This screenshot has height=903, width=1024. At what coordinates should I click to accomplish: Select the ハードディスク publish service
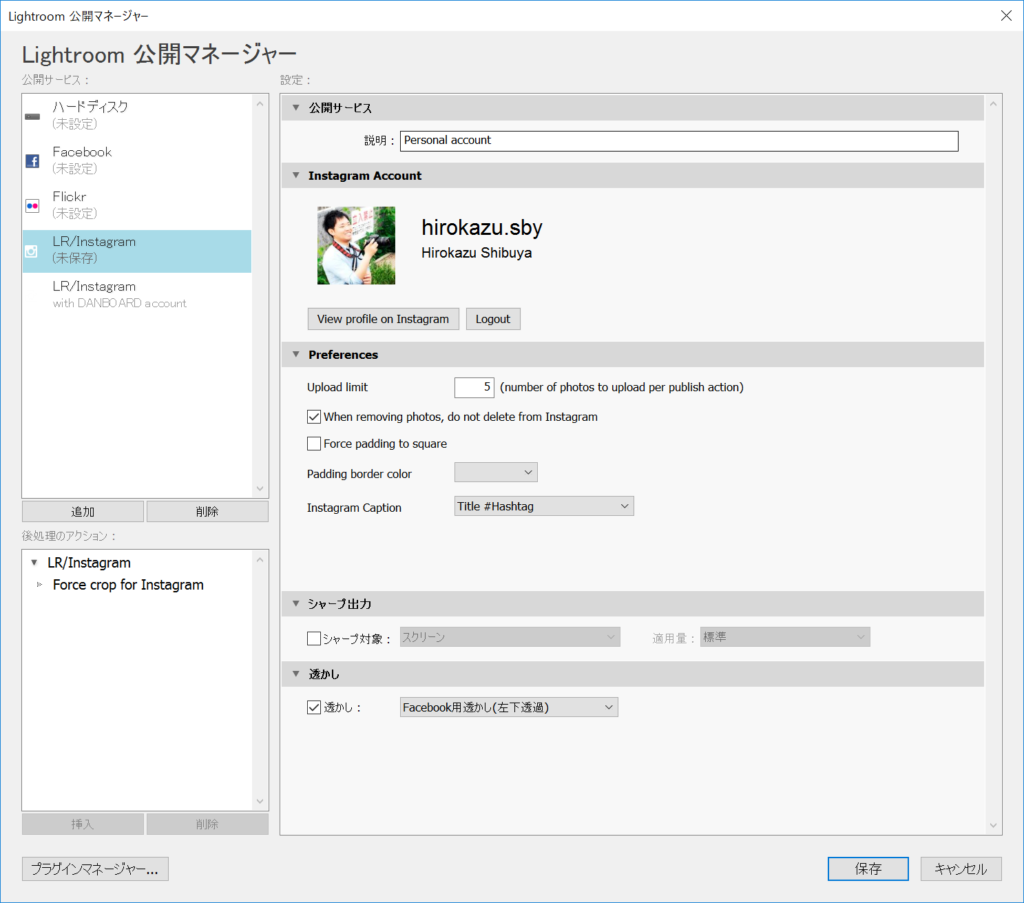[x=137, y=116]
